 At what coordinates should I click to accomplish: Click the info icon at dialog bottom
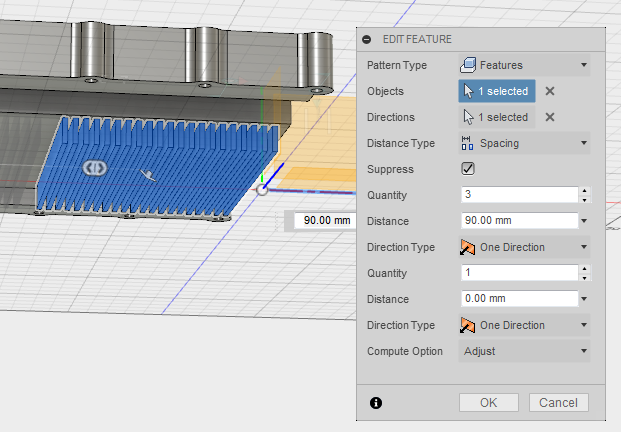click(376, 403)
